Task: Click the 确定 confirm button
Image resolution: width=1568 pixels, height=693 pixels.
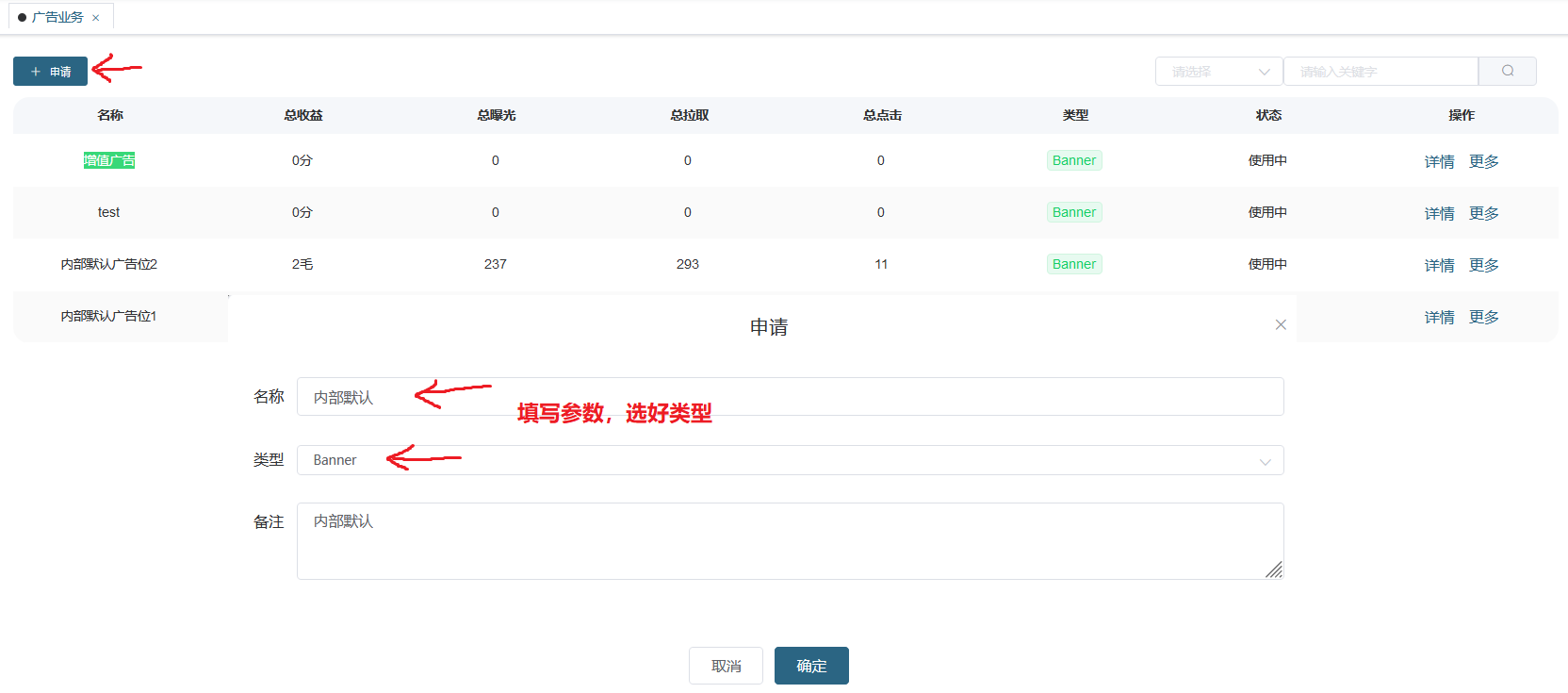Action: tap(810, 666)
